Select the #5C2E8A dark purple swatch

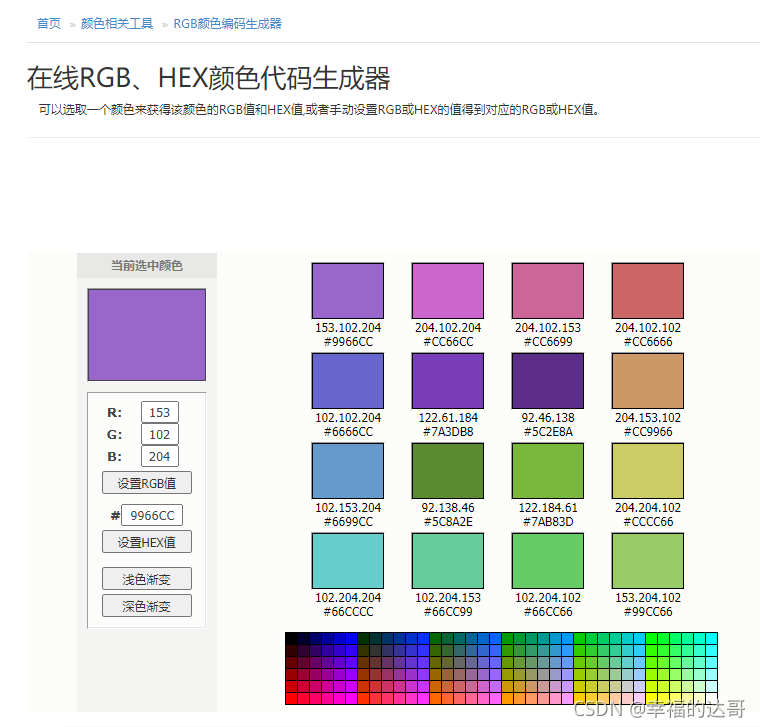click(547, 381)
